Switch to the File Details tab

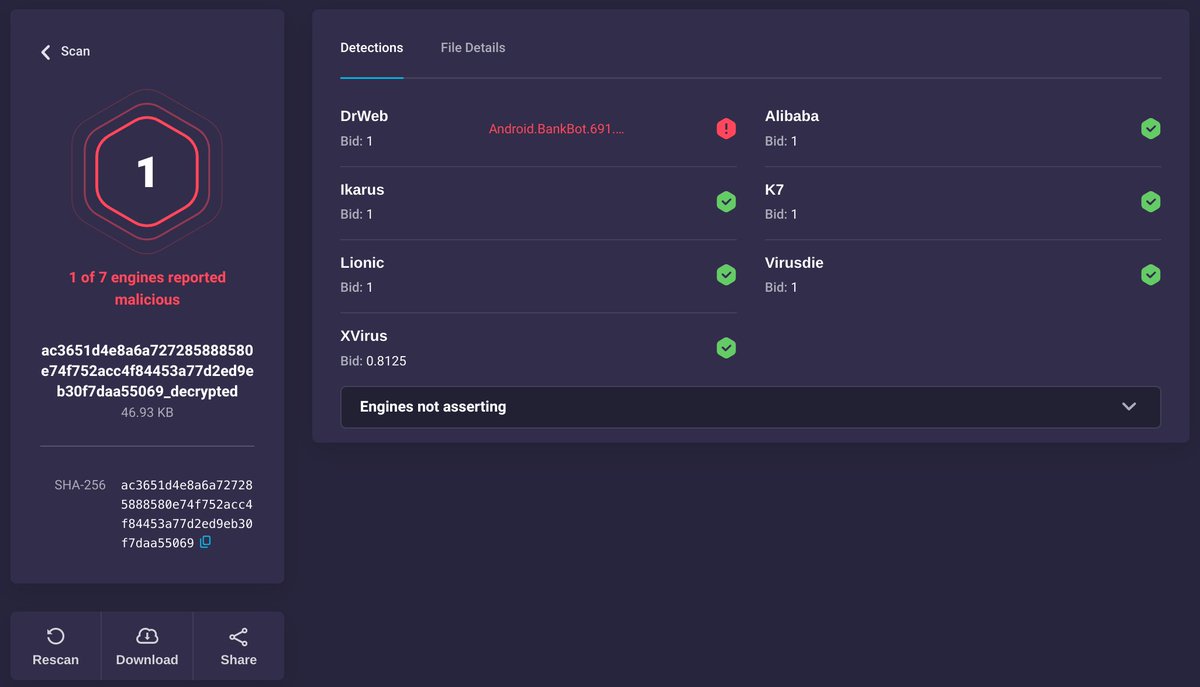(x=472, y=47)
